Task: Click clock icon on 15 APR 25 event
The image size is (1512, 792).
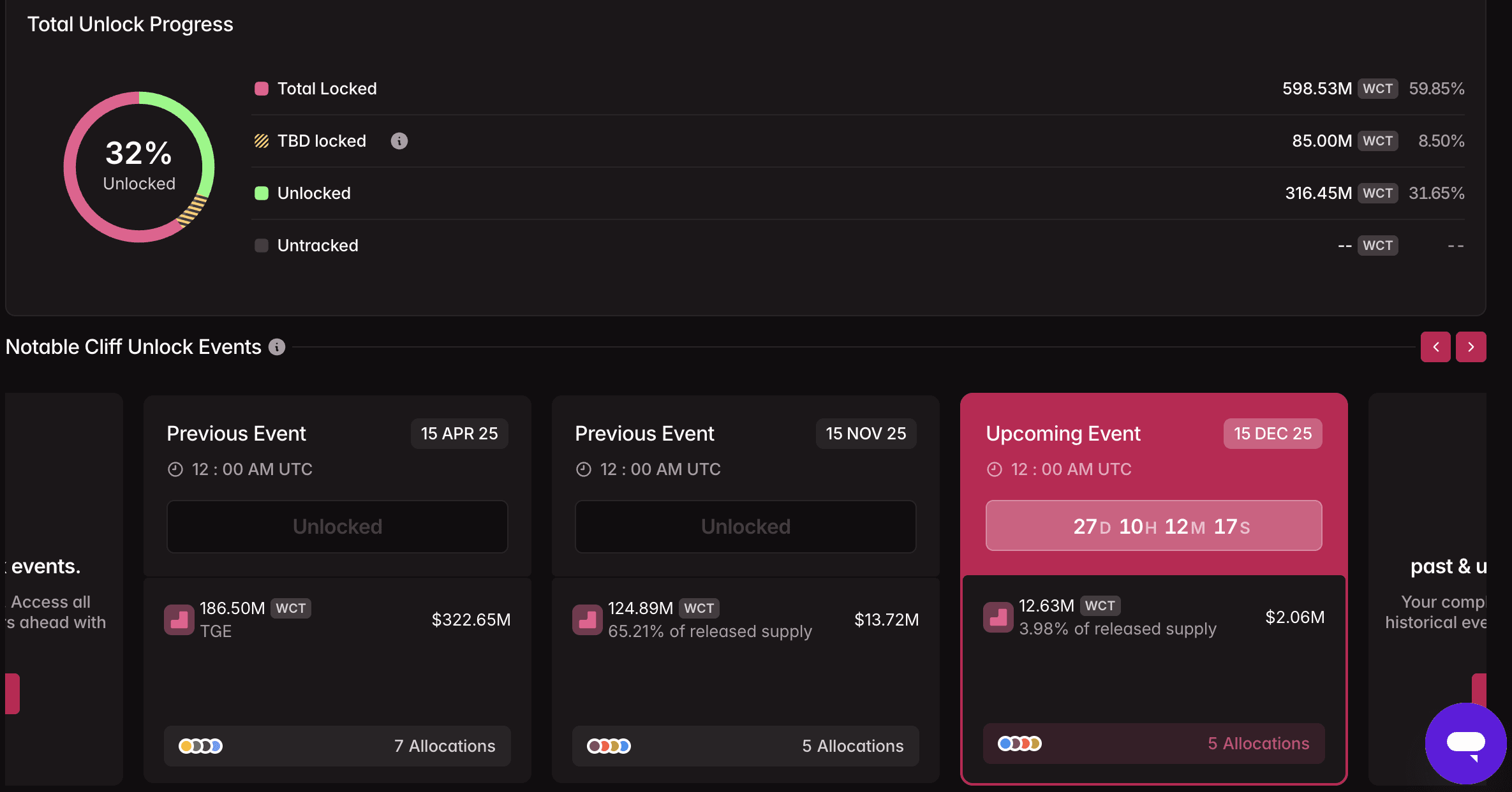Action: [175, 469]
